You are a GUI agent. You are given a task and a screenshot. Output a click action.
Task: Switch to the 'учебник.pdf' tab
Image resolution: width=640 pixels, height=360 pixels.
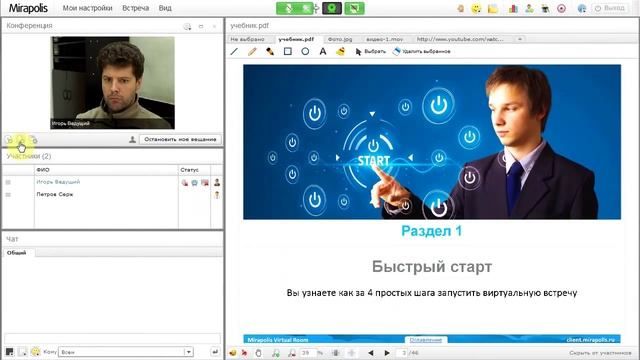[296, 39]
